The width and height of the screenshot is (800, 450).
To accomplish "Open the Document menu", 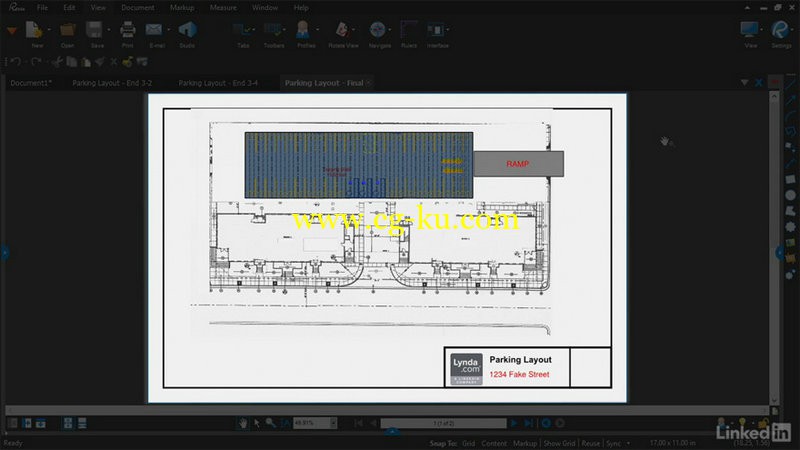I will click(138, 8).
